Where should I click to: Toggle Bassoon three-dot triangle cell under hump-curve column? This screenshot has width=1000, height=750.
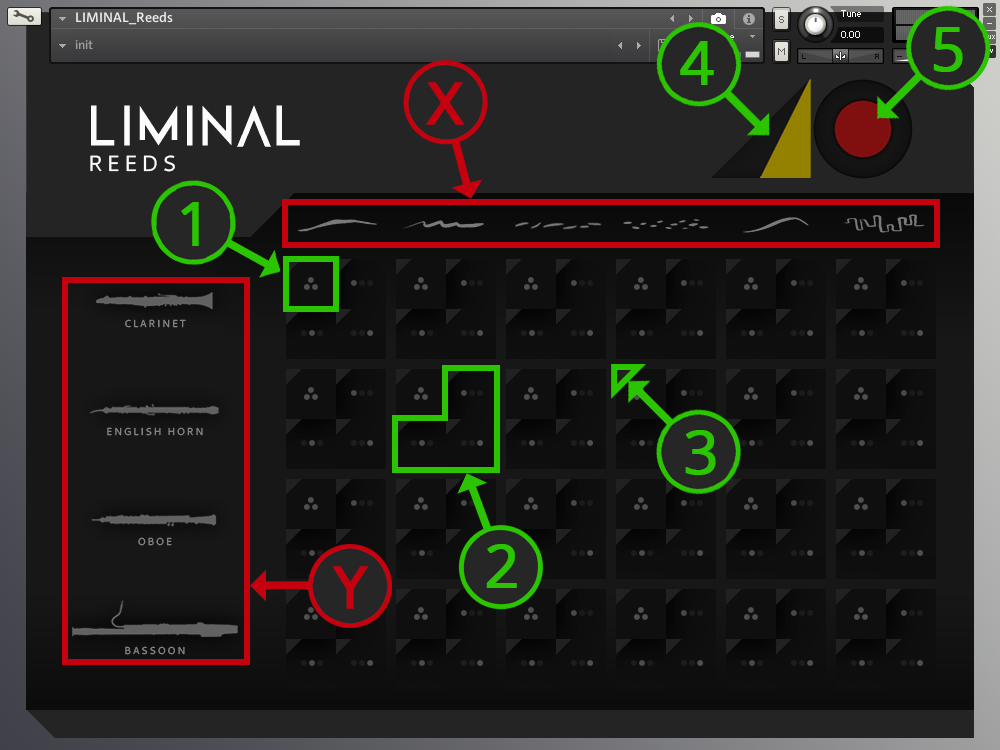(751, 615)
